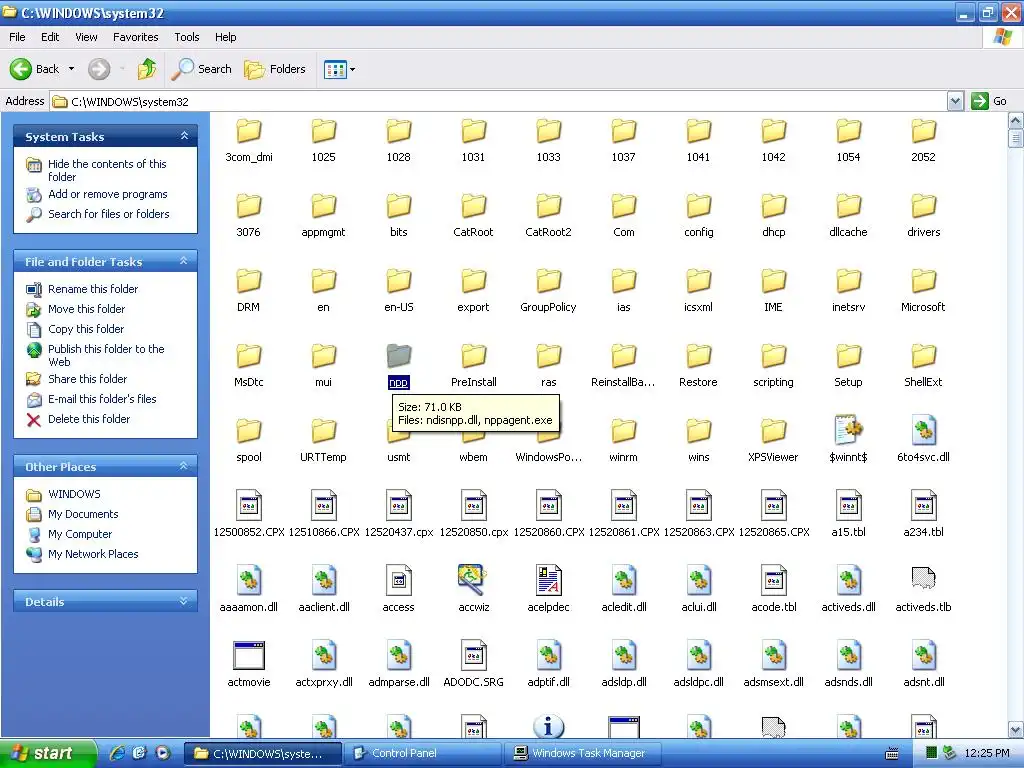Screen dimensions: 1024x768
Task: Select the dllcache folder icon
Action: click(848, 206)
